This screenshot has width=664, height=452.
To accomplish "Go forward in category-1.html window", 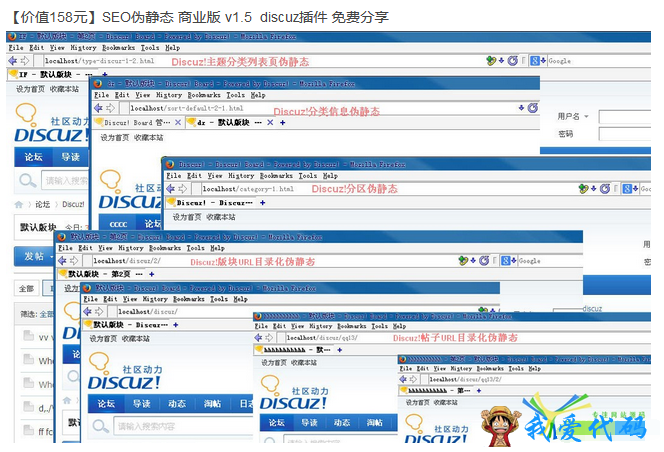I will (x=183, y=189).
